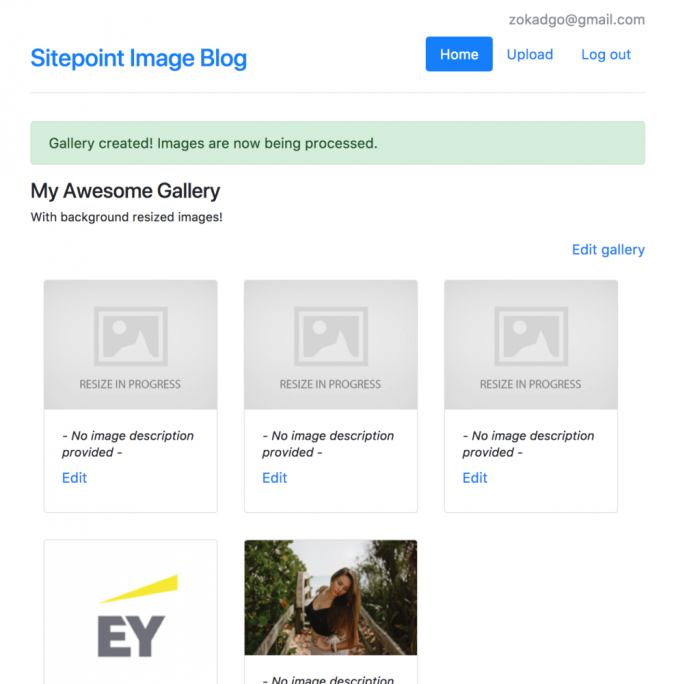The image size is (700, 684).
Task: Click the green Gallery created alert
Action: 337,143
